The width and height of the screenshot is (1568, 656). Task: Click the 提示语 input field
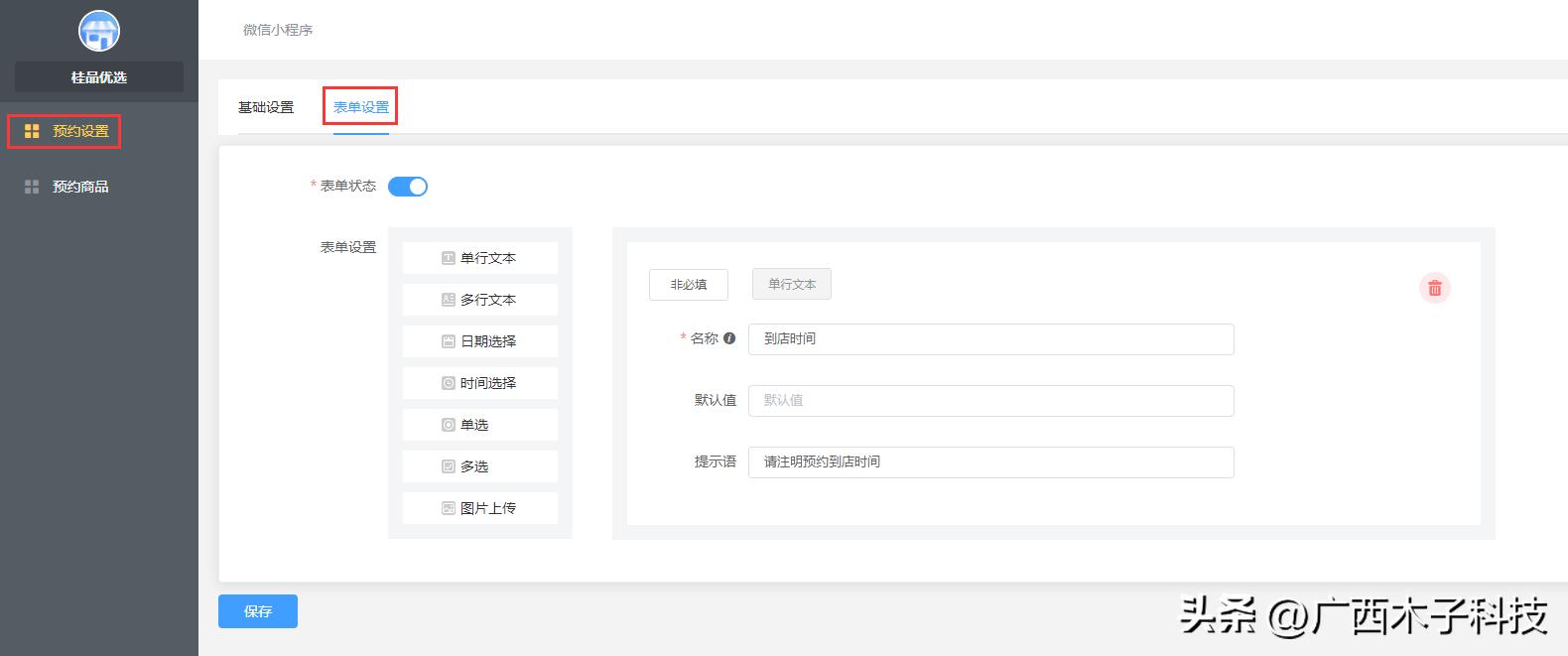(x=991, y=462)
